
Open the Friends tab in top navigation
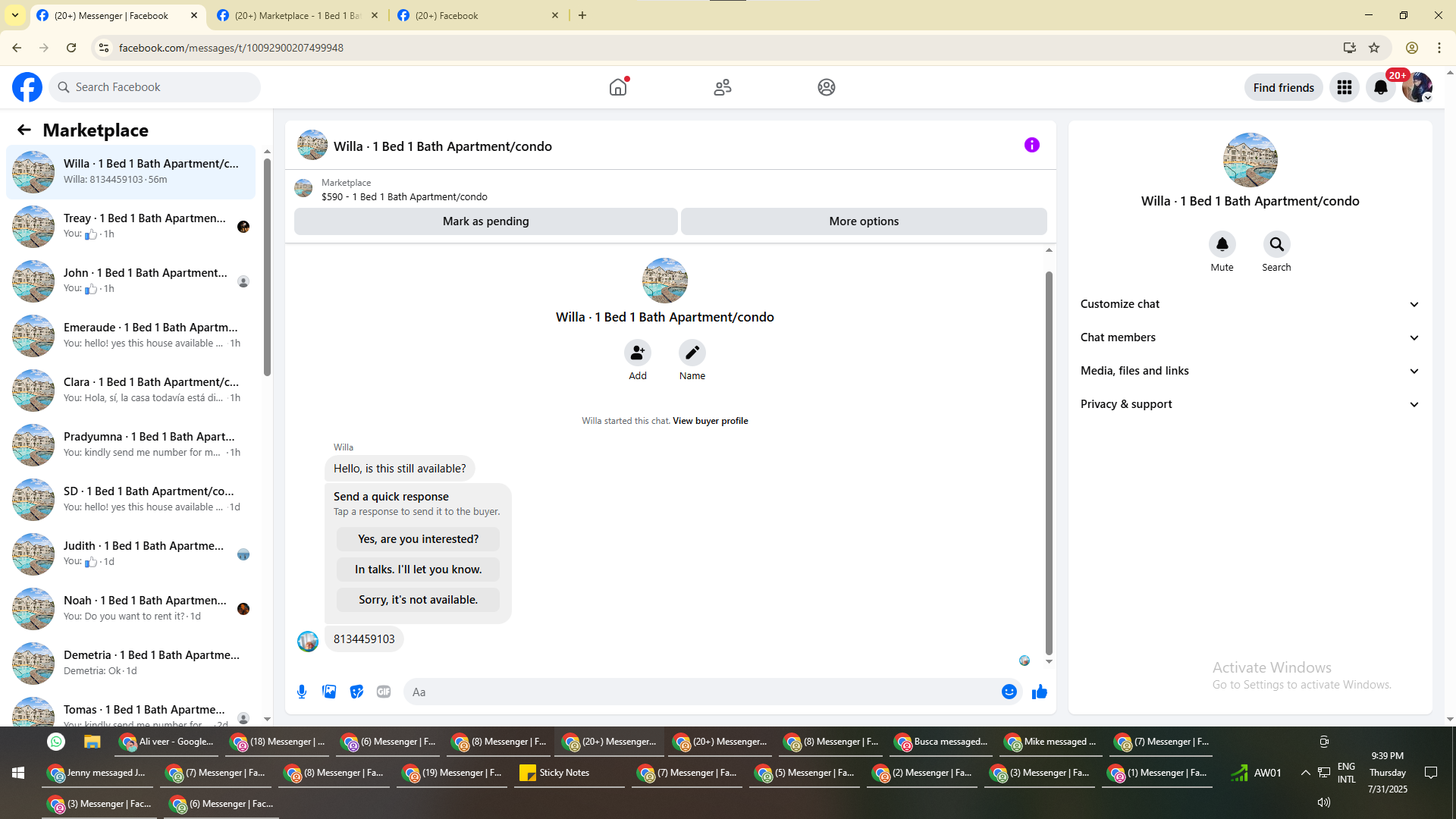click(x=722, y=88)
